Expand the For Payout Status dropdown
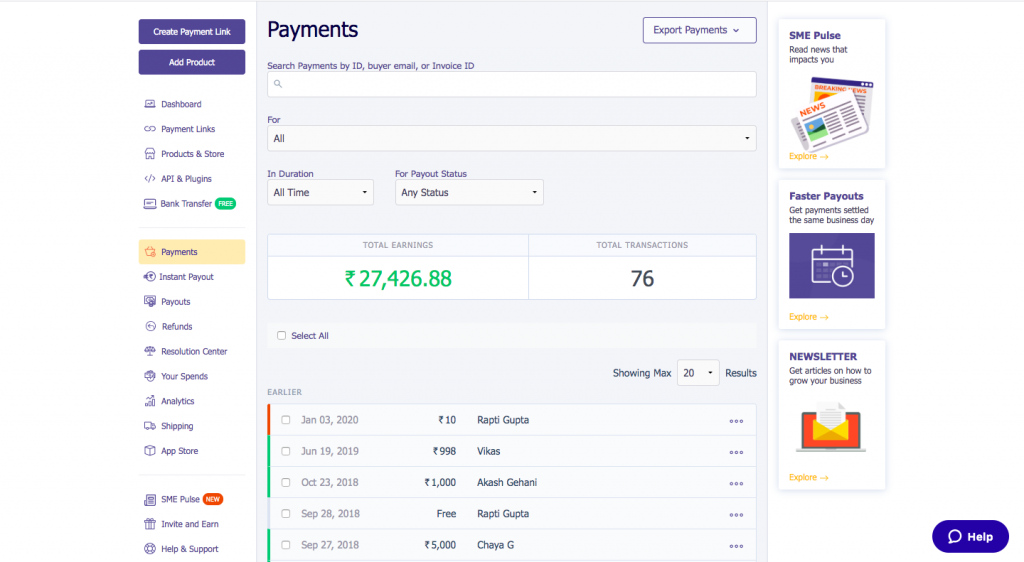1024x562 pixels. [x=469, y=193]
